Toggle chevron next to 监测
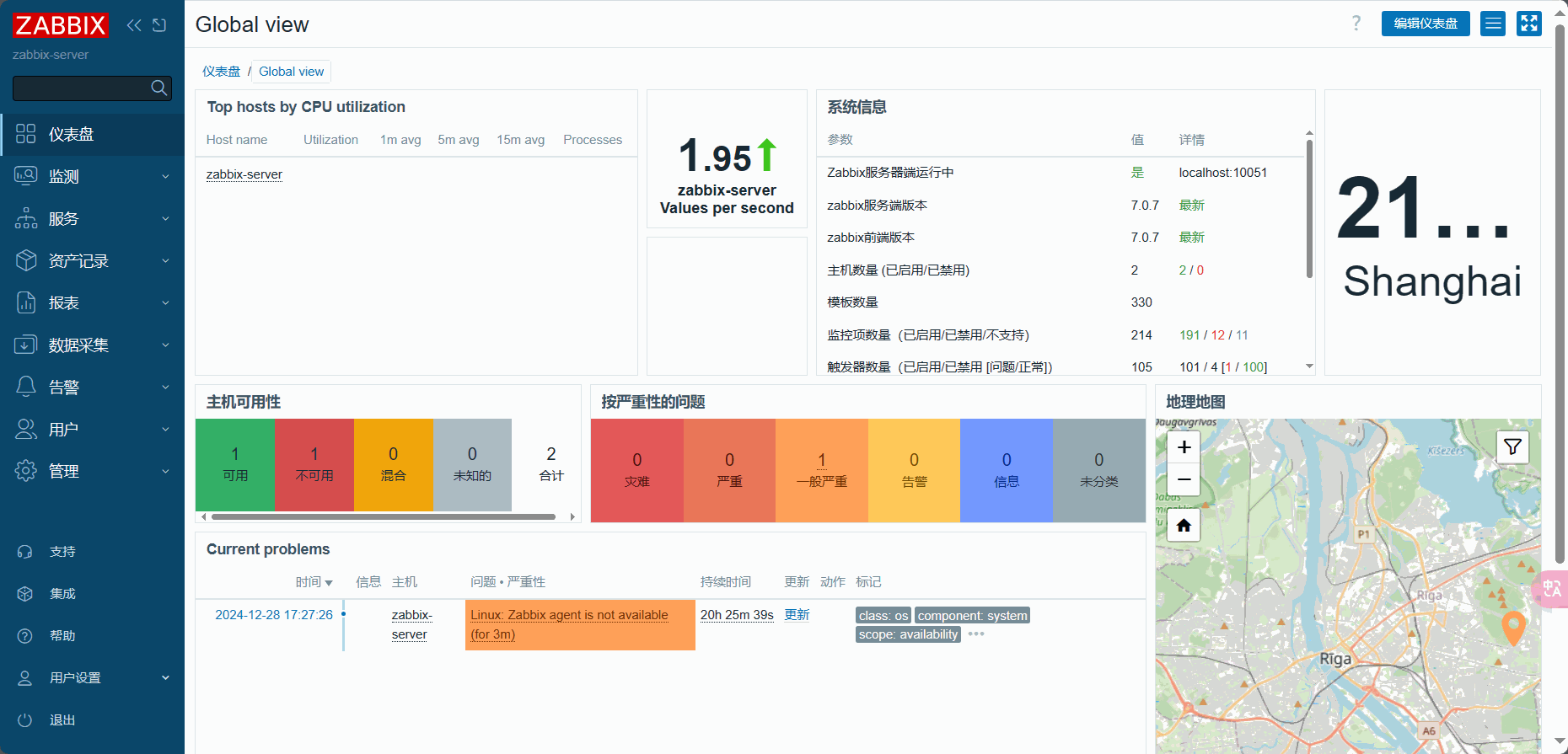Viewport: 1568px width, 754px height. pyautogui.click(x=165, y=176)
